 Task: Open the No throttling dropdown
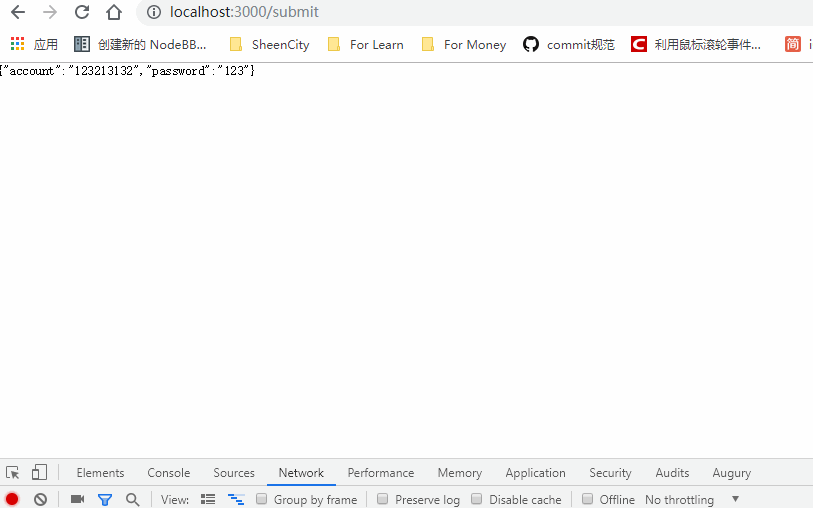tap(692, 500)
